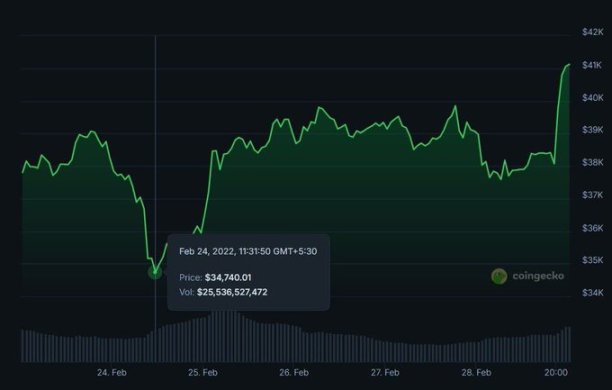
Task: Click the highlighted green data point marker
Action: coord(155,272)
